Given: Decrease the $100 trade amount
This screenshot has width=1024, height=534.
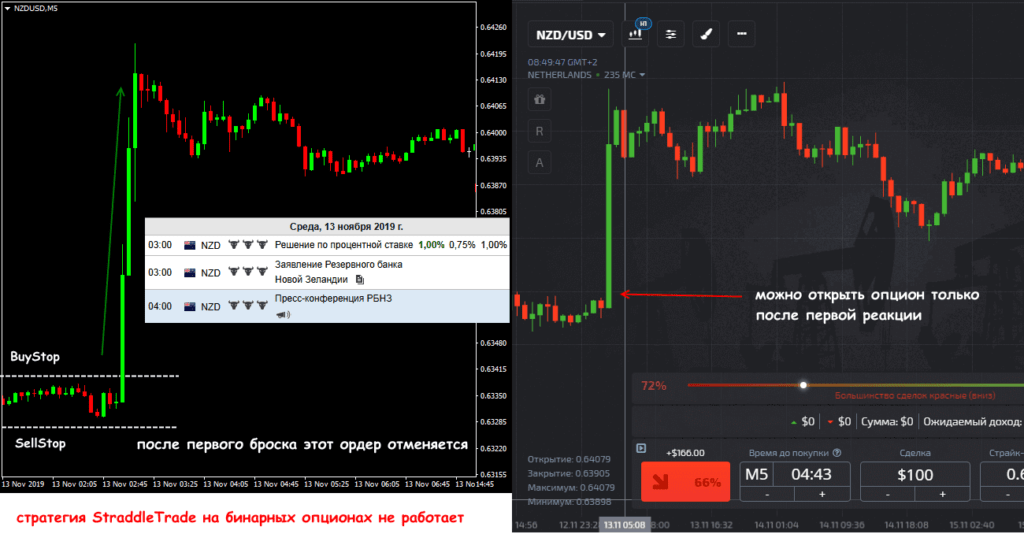Looking at the screenshot, I should 887,495.
